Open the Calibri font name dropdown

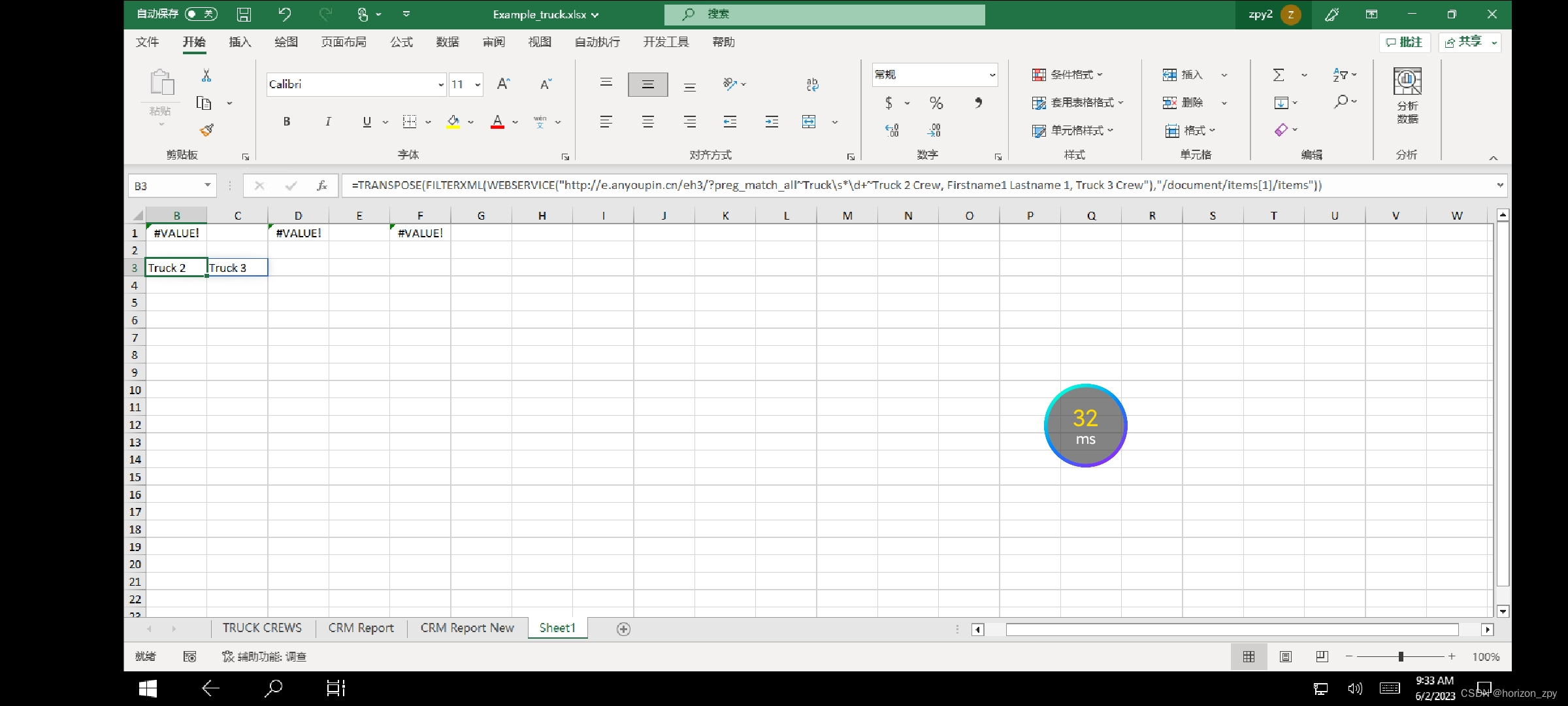click(x=441, y=85)
